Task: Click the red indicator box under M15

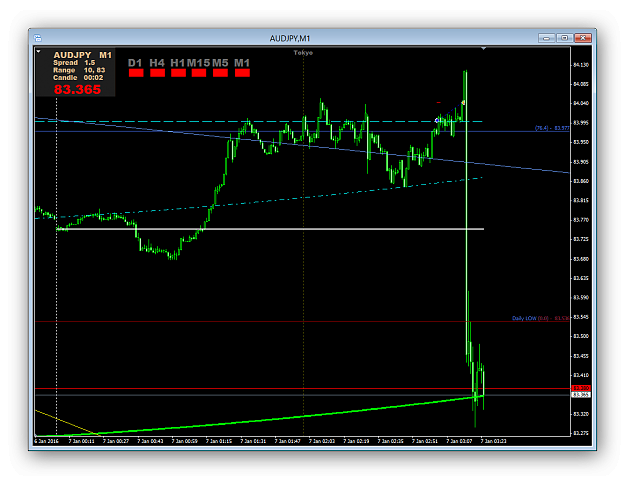Action: [199, 73]
